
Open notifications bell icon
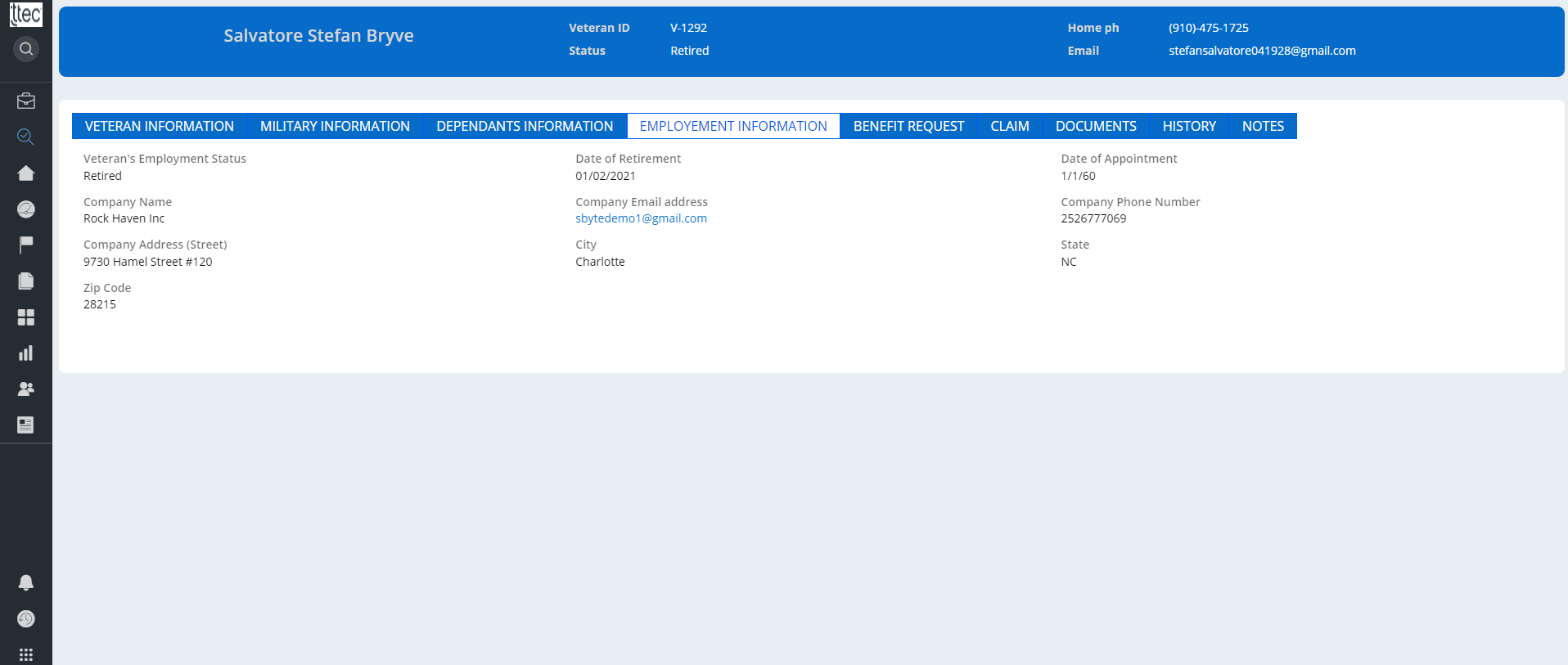(x=26, y=582)
